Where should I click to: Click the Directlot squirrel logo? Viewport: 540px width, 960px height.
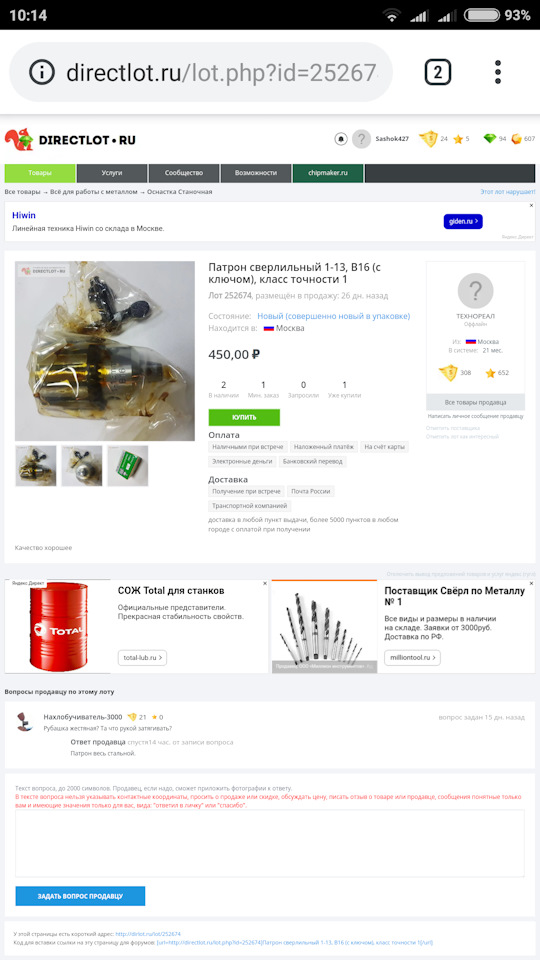19,140
